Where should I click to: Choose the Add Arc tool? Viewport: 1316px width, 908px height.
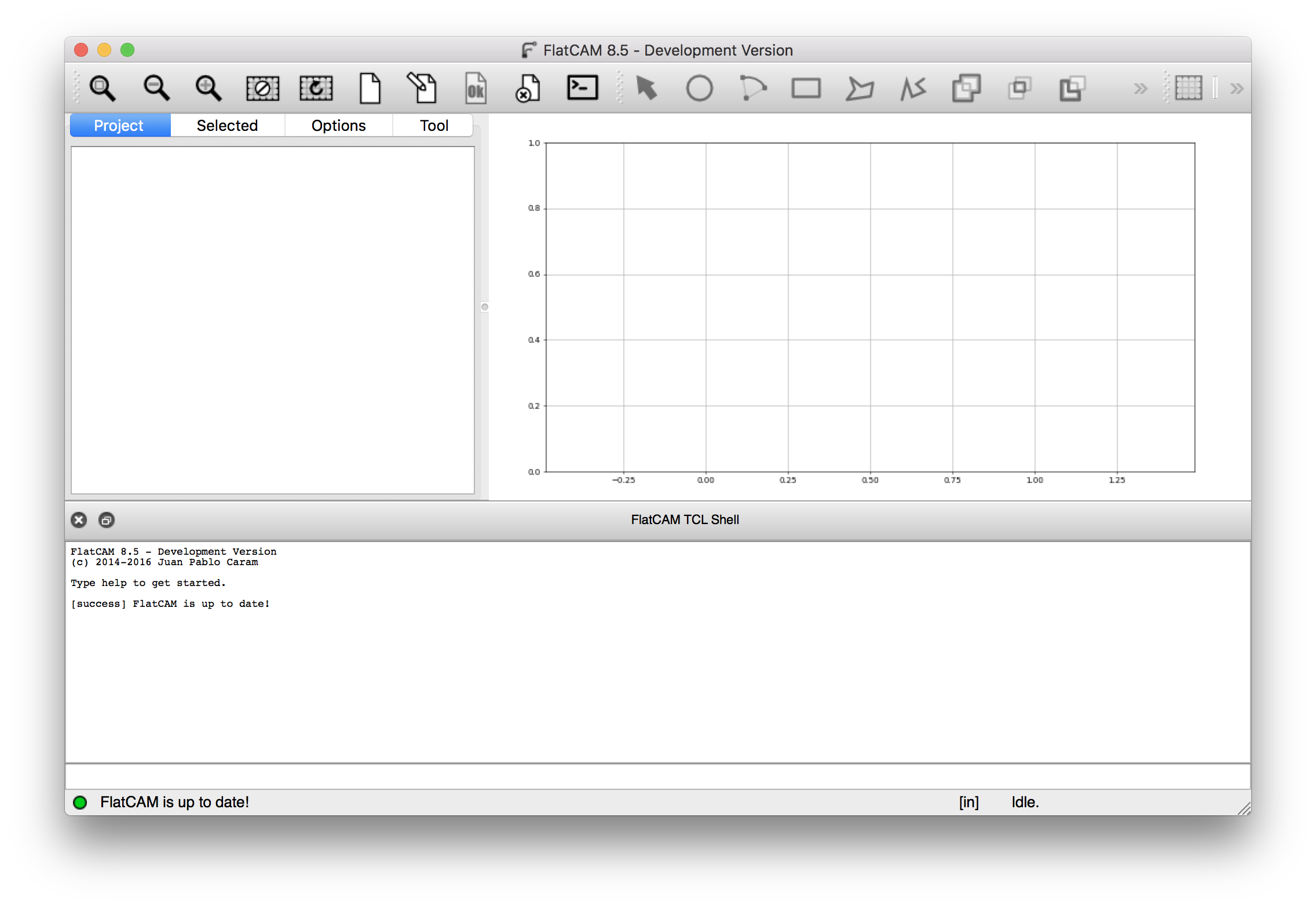752,89
